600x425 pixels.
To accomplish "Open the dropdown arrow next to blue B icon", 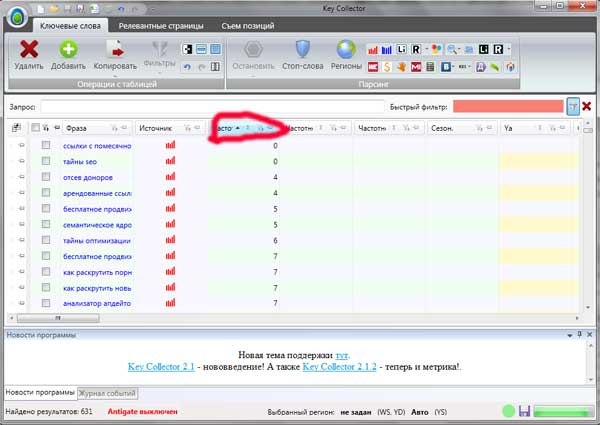I will tap(453, 67).
